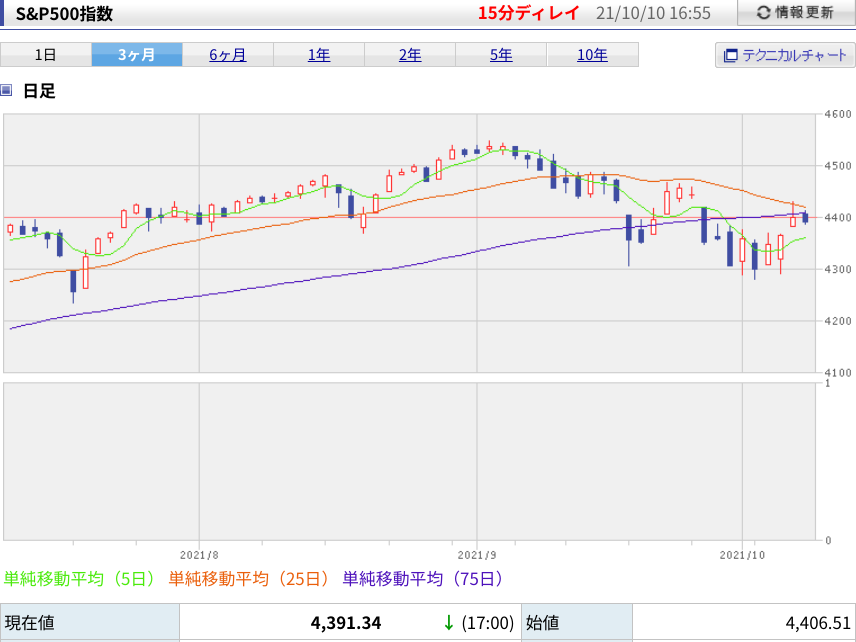Click the green down arrow indicator
Screen dimensions: 856x642
click(449, 623)
